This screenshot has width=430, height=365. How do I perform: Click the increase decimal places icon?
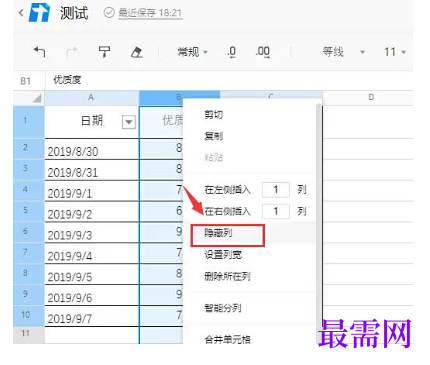(x=263, y=52)
